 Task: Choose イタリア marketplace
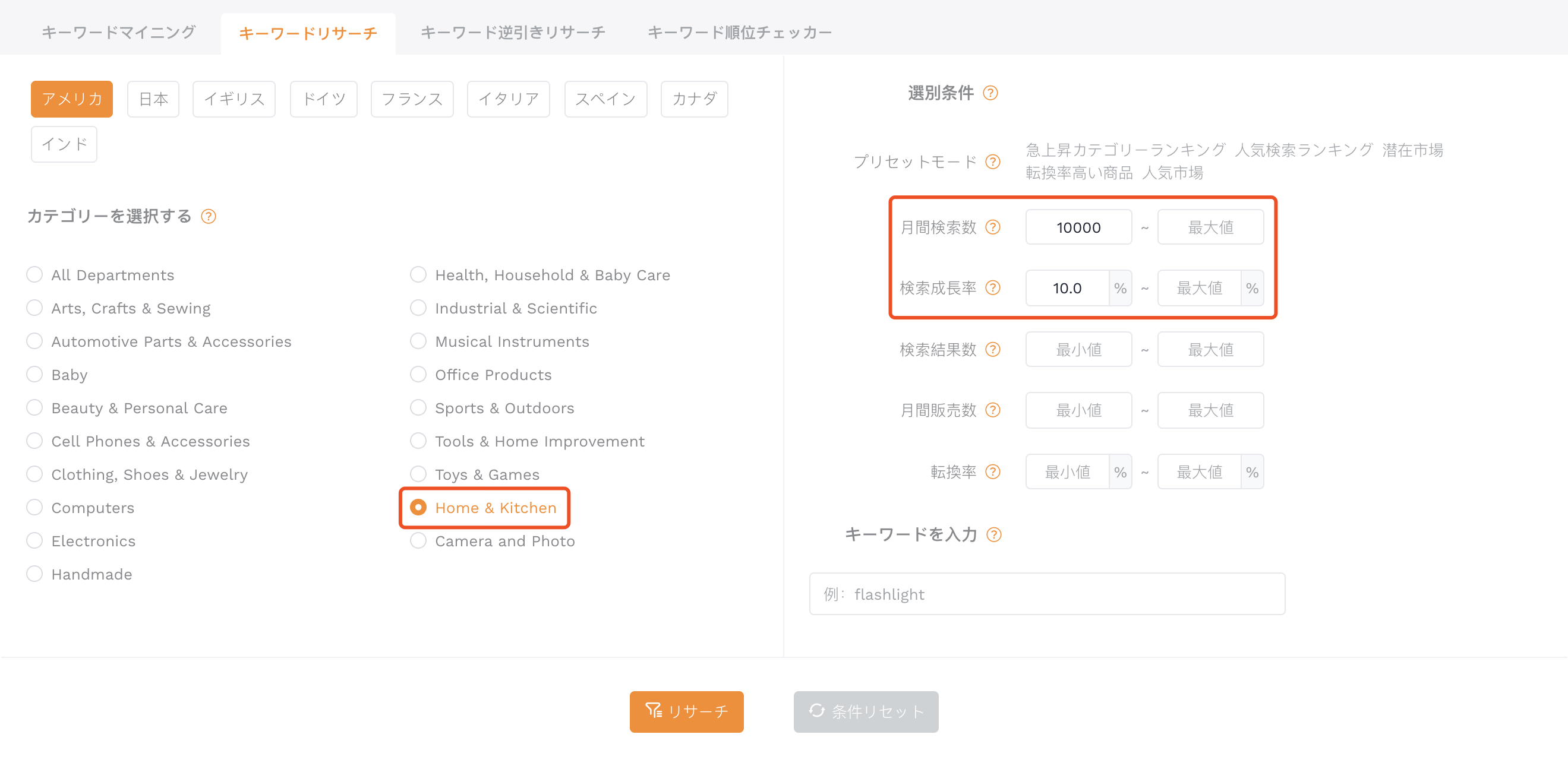508,99
